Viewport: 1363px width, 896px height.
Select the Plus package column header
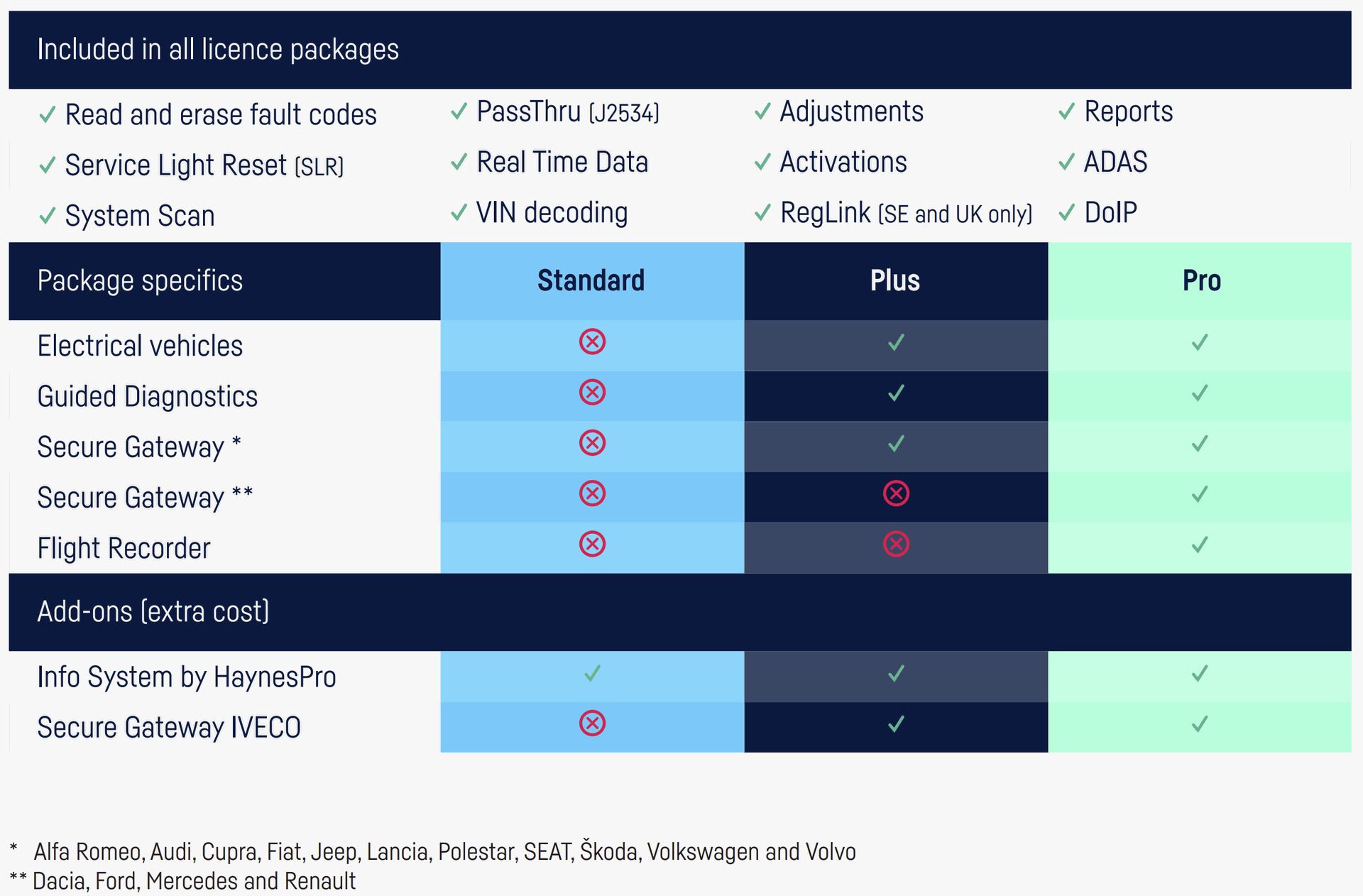(896, 281)
